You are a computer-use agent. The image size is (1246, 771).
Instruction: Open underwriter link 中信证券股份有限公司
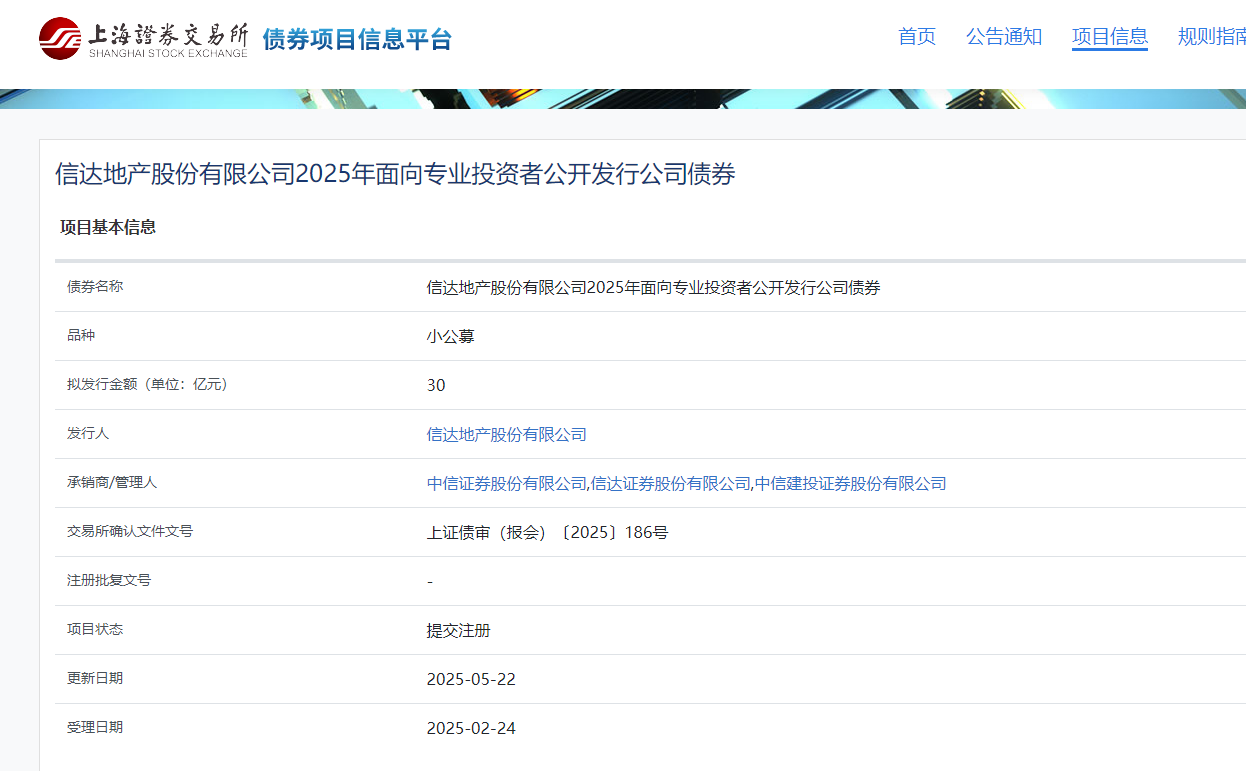coord(506,483)
